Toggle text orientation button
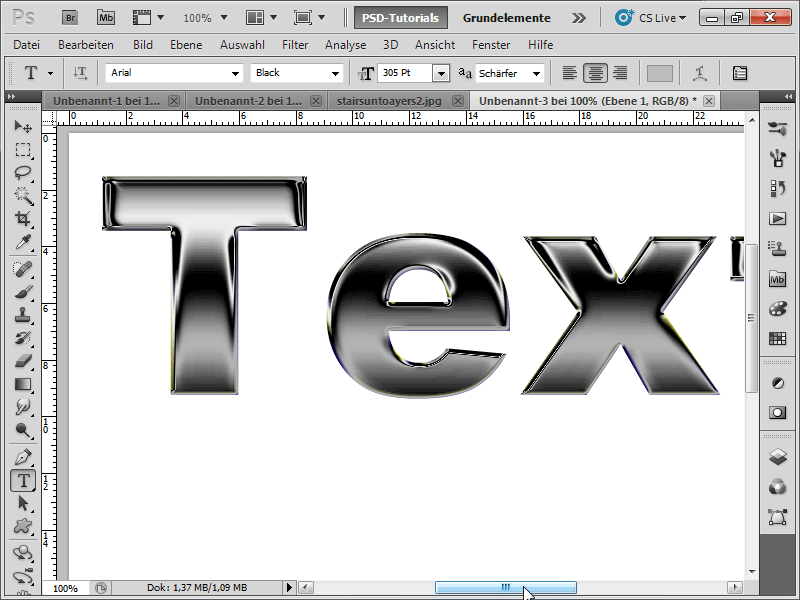 [80, 73]
